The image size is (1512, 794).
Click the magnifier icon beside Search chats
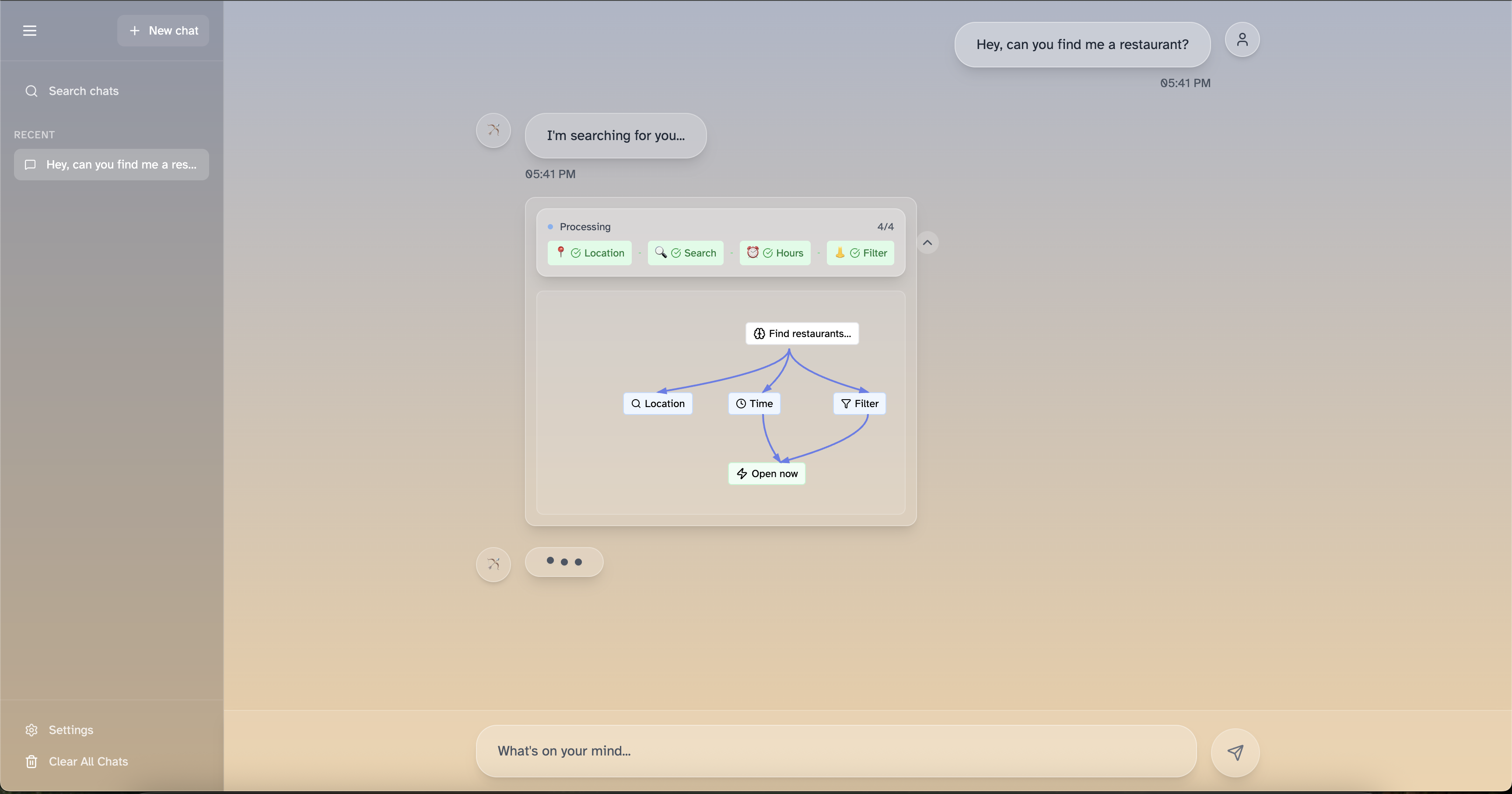[x=31, y=91]
